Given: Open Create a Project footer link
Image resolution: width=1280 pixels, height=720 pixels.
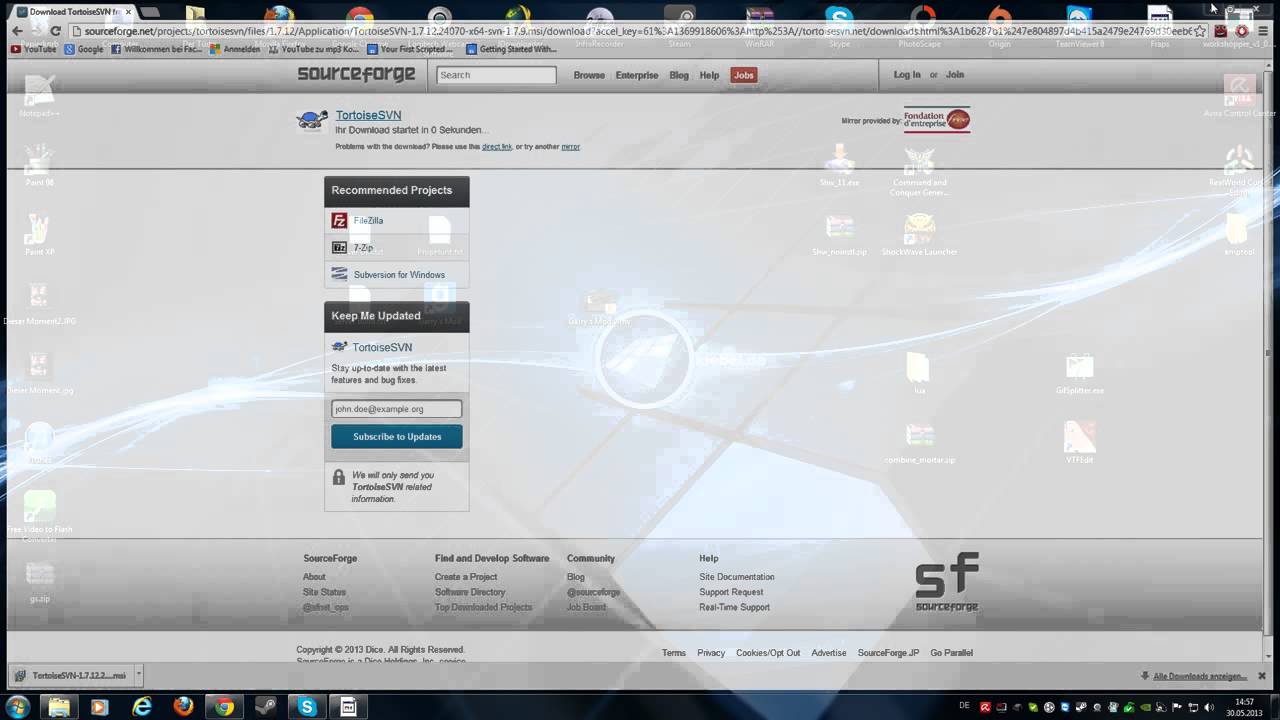Looking at the screenshot, I should pyautogui.click(x=466, y=577).
